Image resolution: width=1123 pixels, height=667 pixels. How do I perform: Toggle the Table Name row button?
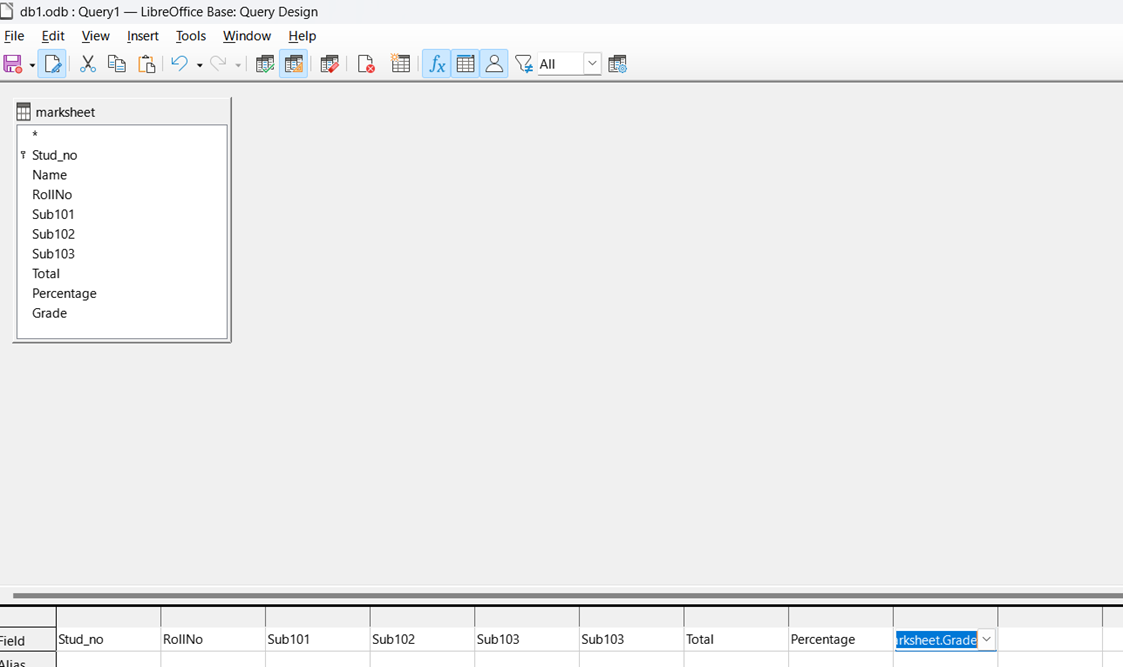tap(466, 64)
